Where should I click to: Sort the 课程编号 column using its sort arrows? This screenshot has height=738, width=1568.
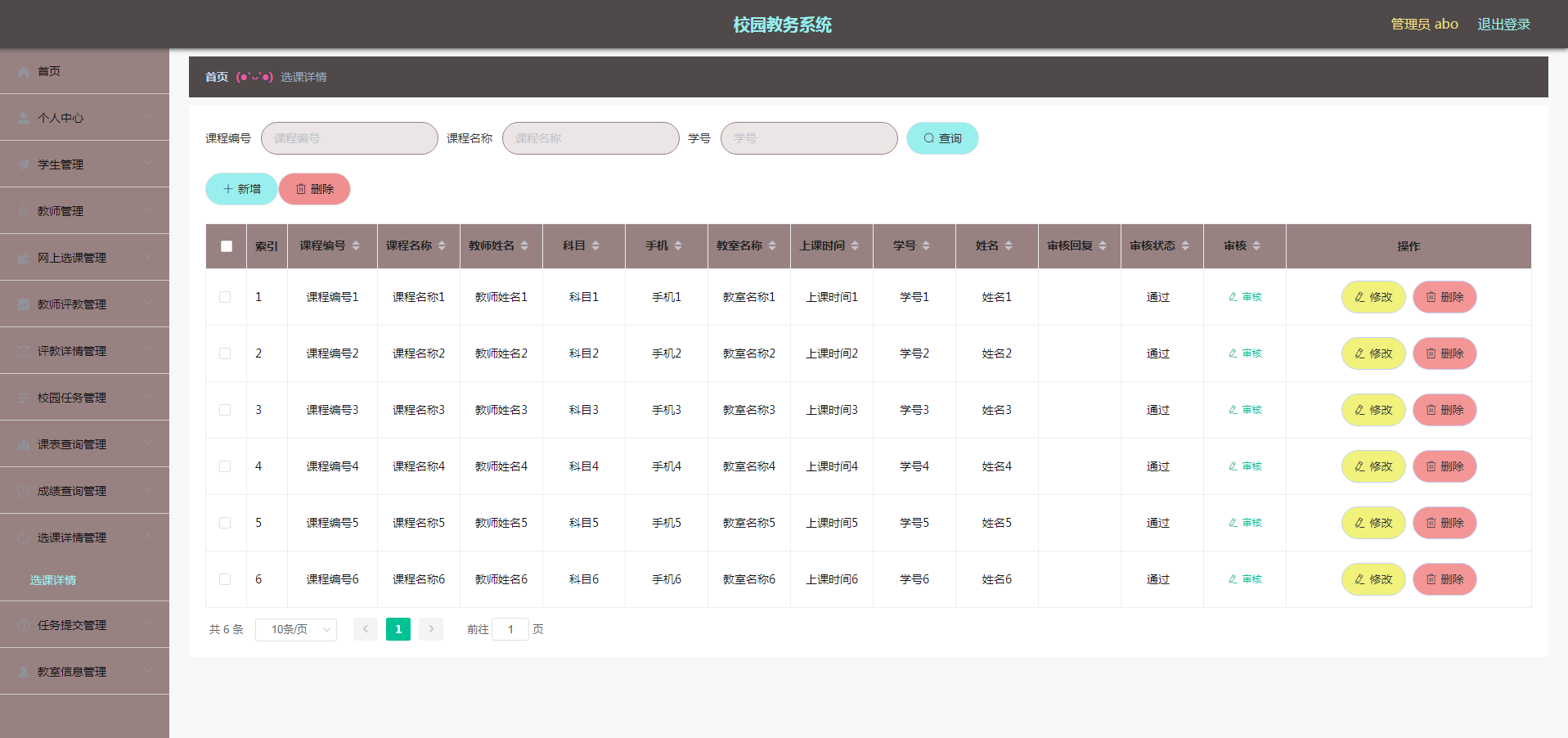pos(356,246)
